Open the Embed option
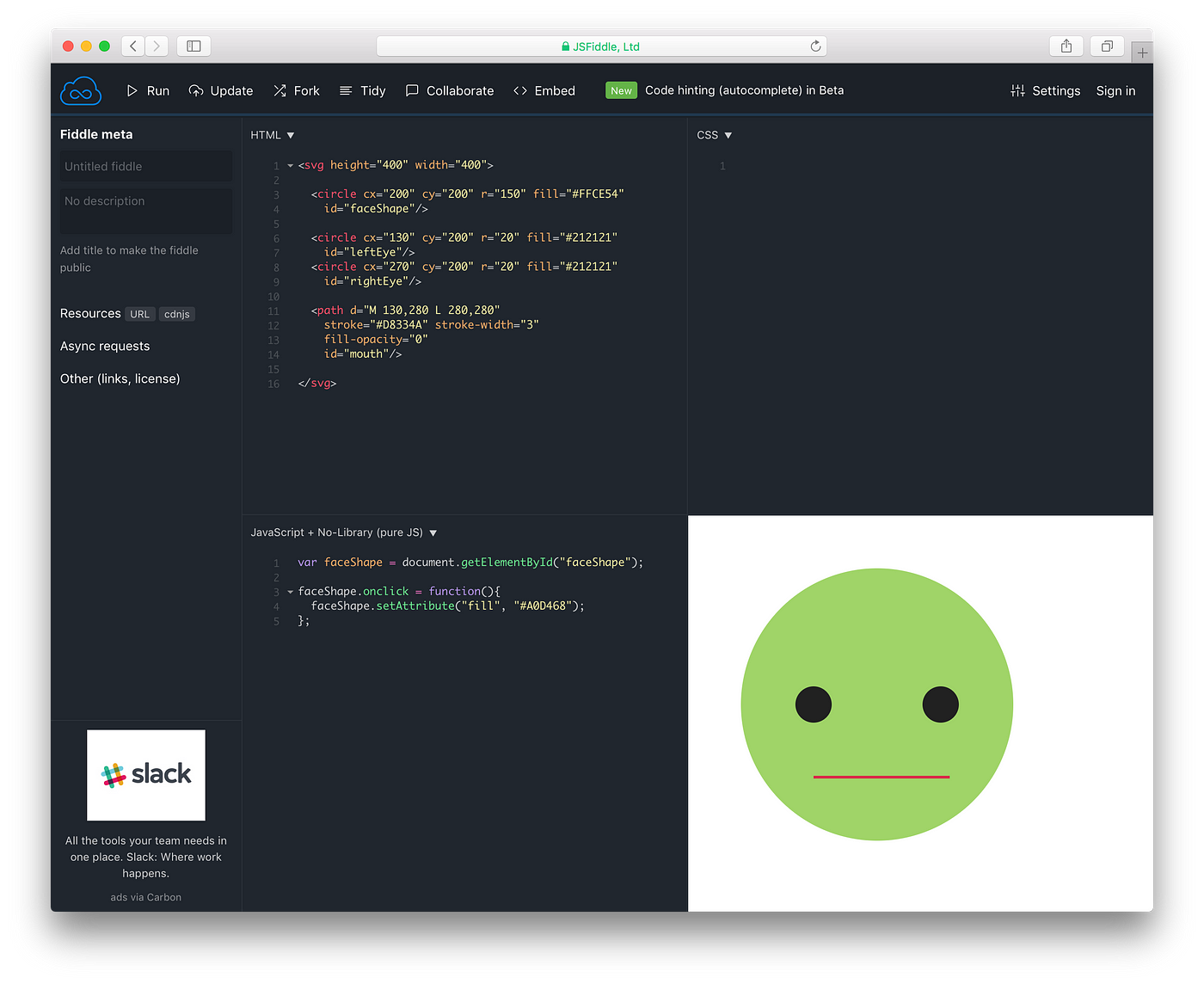Screen dimensions: 1204x984 [544, 90]
